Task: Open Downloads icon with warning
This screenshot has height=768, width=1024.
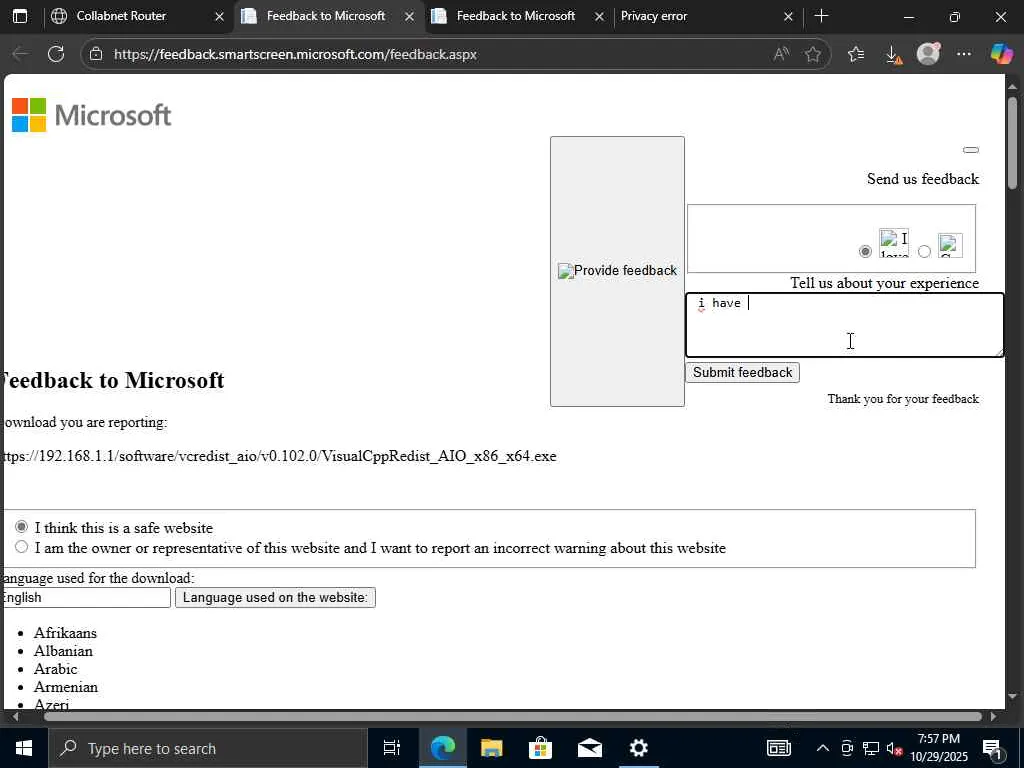Action: (893, 55)
